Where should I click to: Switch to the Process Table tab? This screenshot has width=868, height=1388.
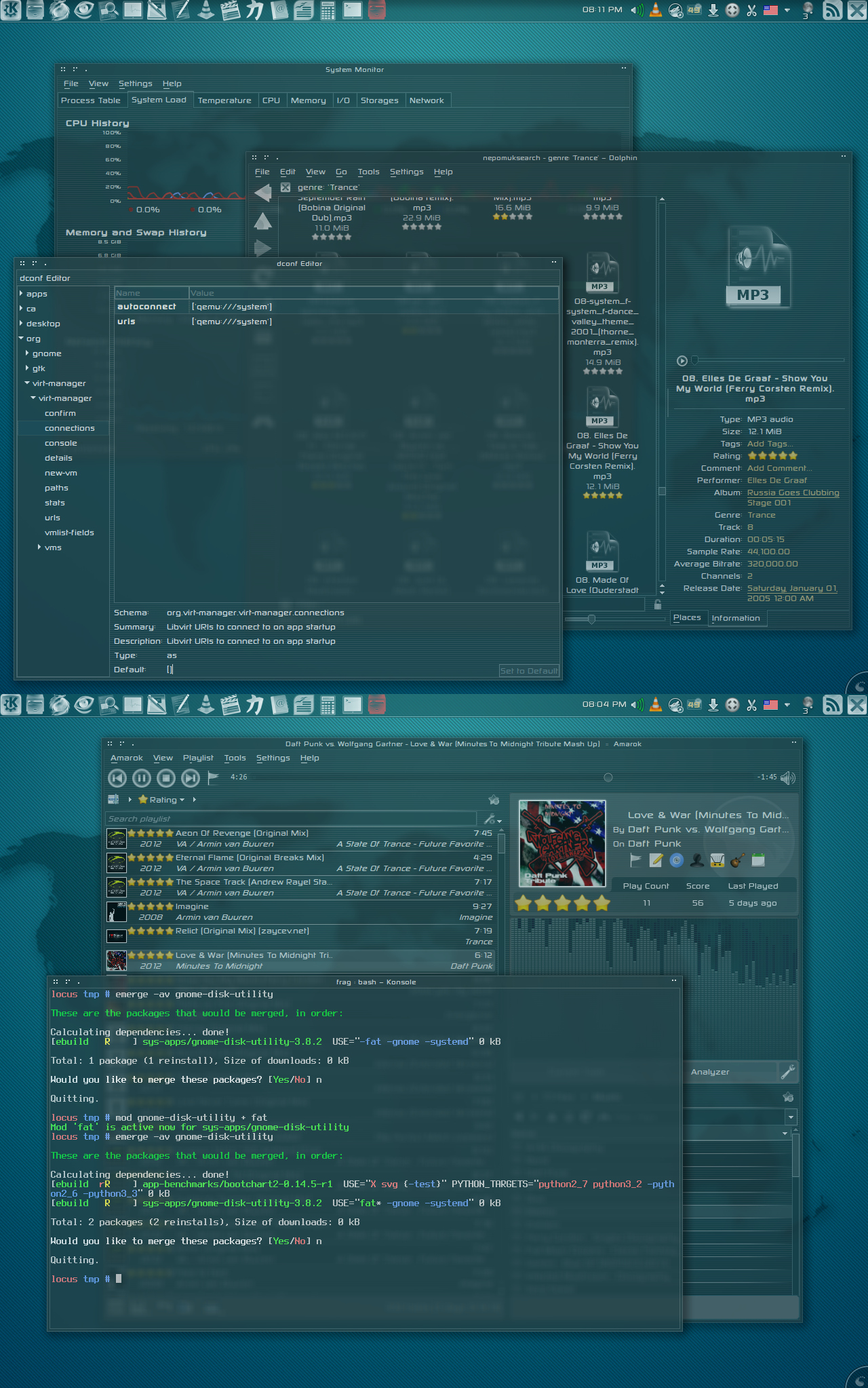(x=91, y=100)
